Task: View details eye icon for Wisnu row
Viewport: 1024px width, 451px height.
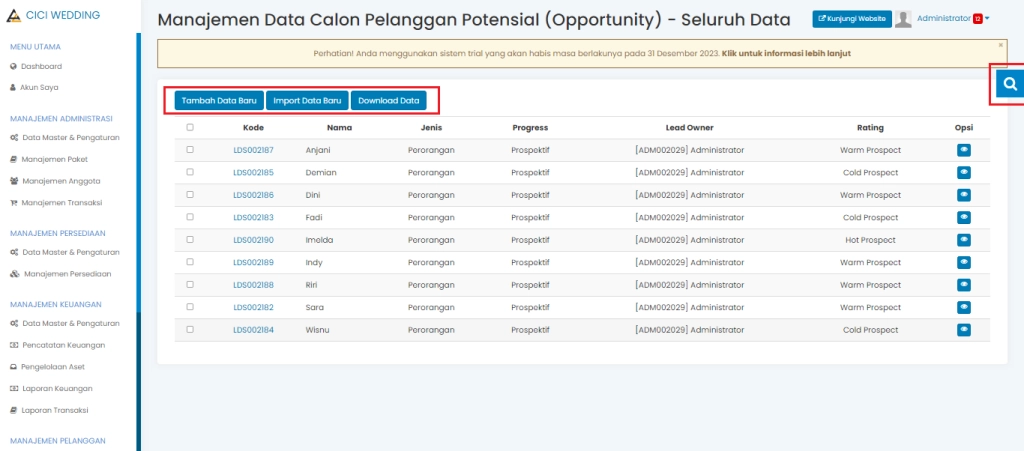Action: [x=963, y=330]
